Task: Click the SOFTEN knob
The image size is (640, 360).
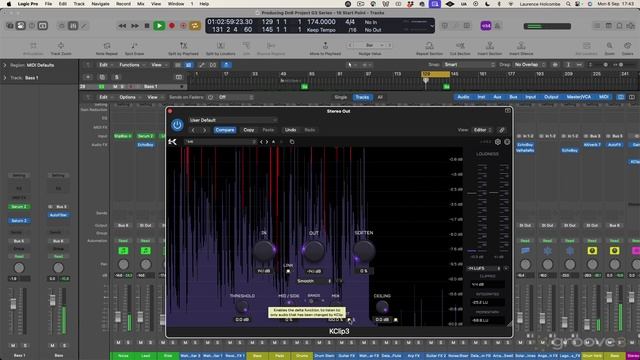Action: click(x=363, y=251)
